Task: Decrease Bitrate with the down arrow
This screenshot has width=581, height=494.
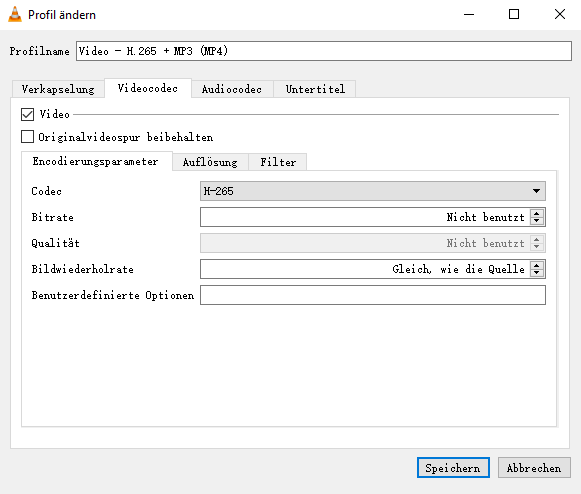Action: click(x=537, y=221)
